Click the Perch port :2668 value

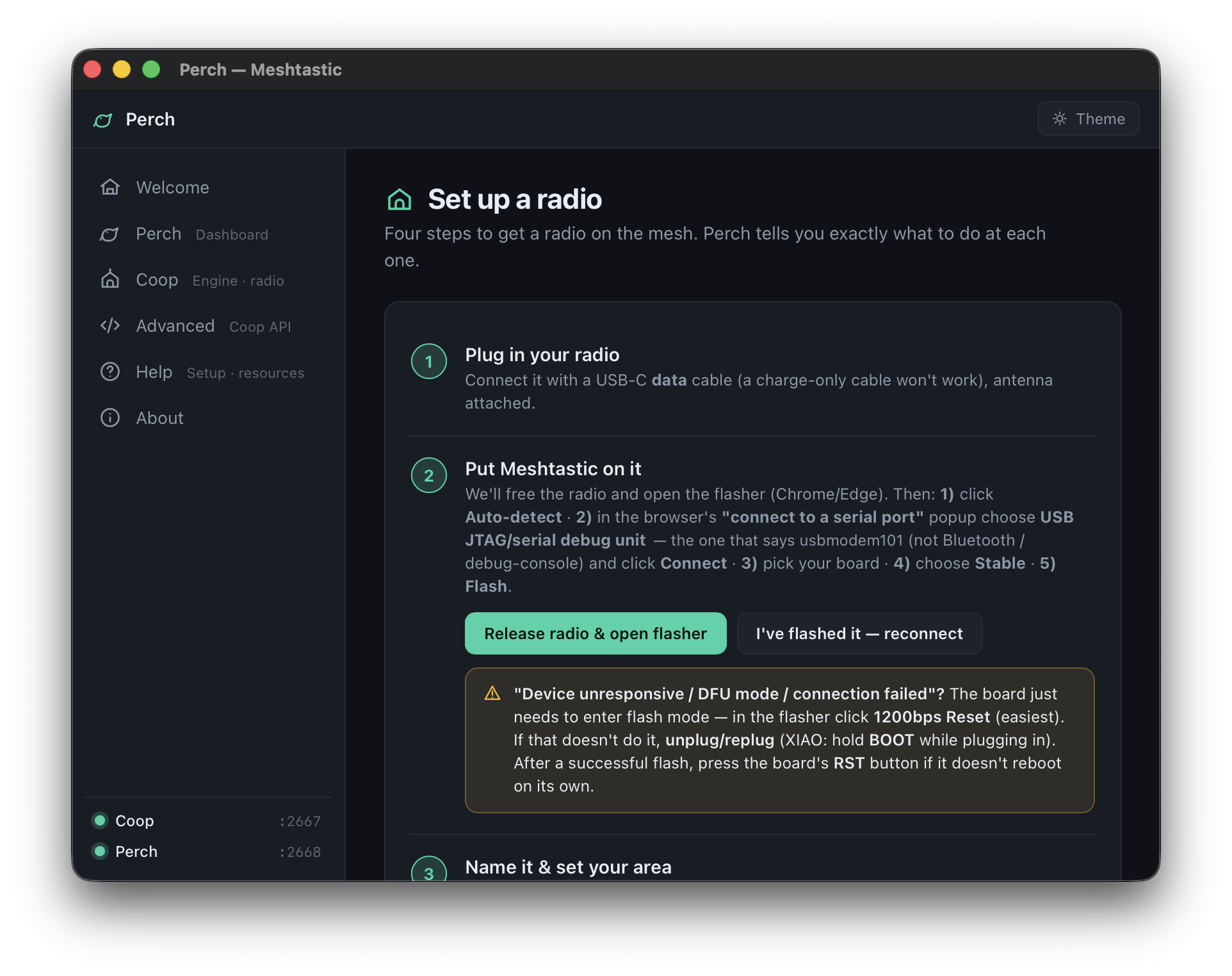pos(300,852)
